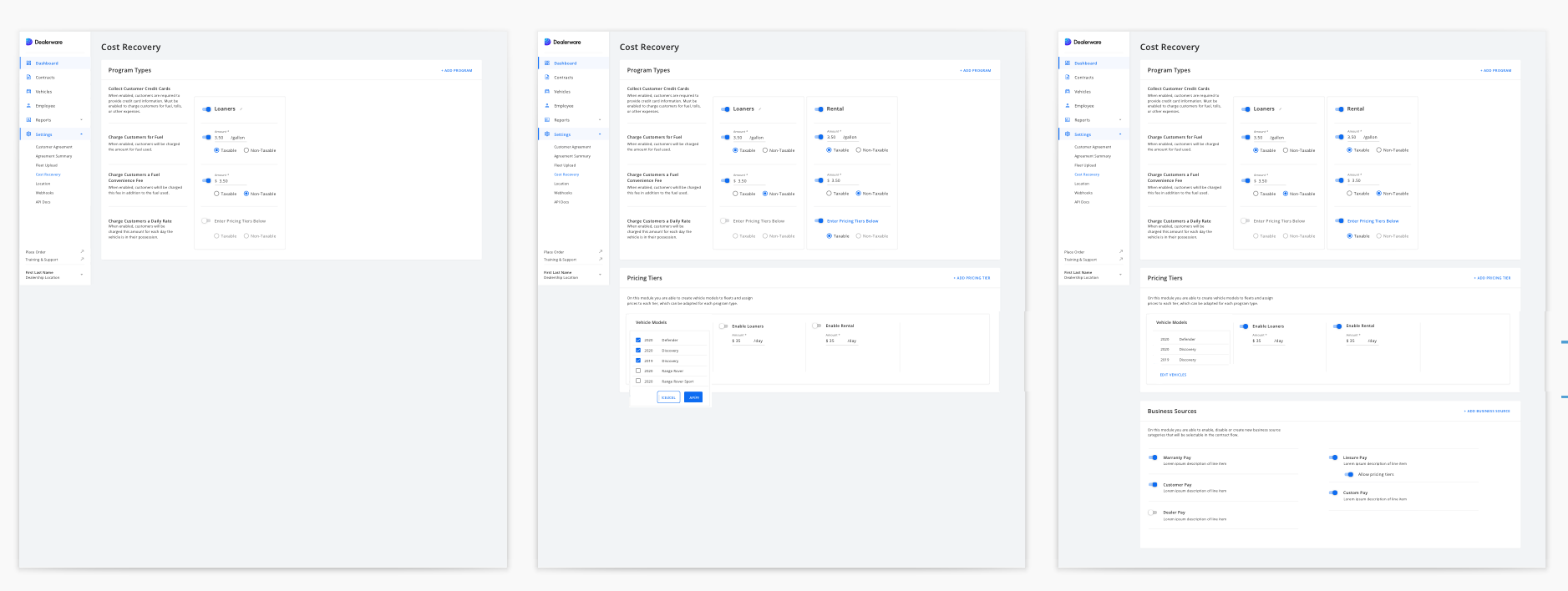Screen dimensions: 1568x591
Task: Collapse the Settings chevron in the middle mockup sidebar
Action: coord(600,134)
